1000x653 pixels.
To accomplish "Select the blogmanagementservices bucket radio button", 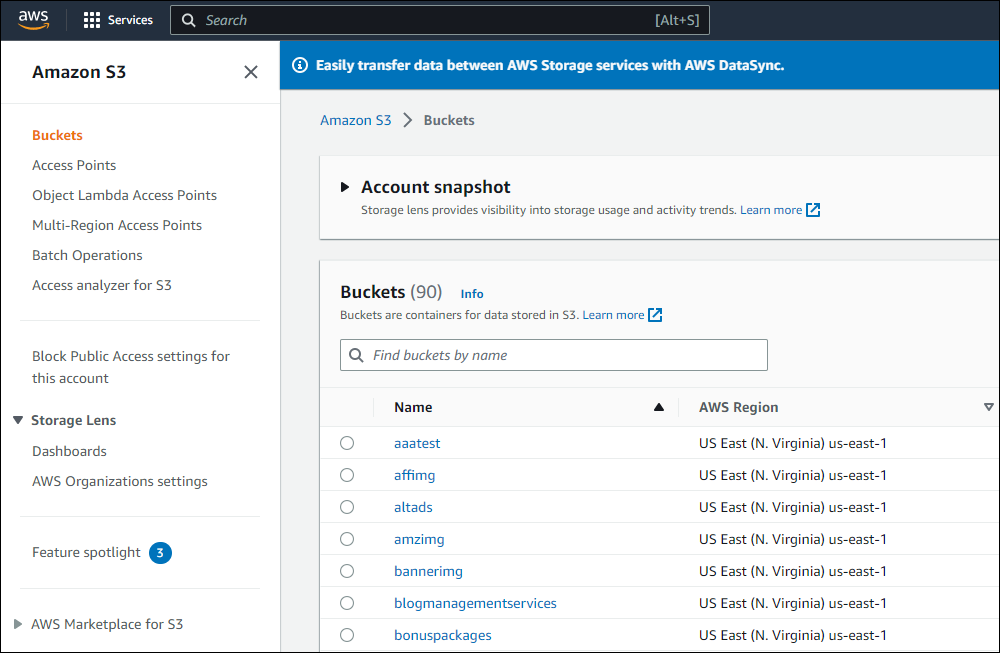I will (347, 603).
